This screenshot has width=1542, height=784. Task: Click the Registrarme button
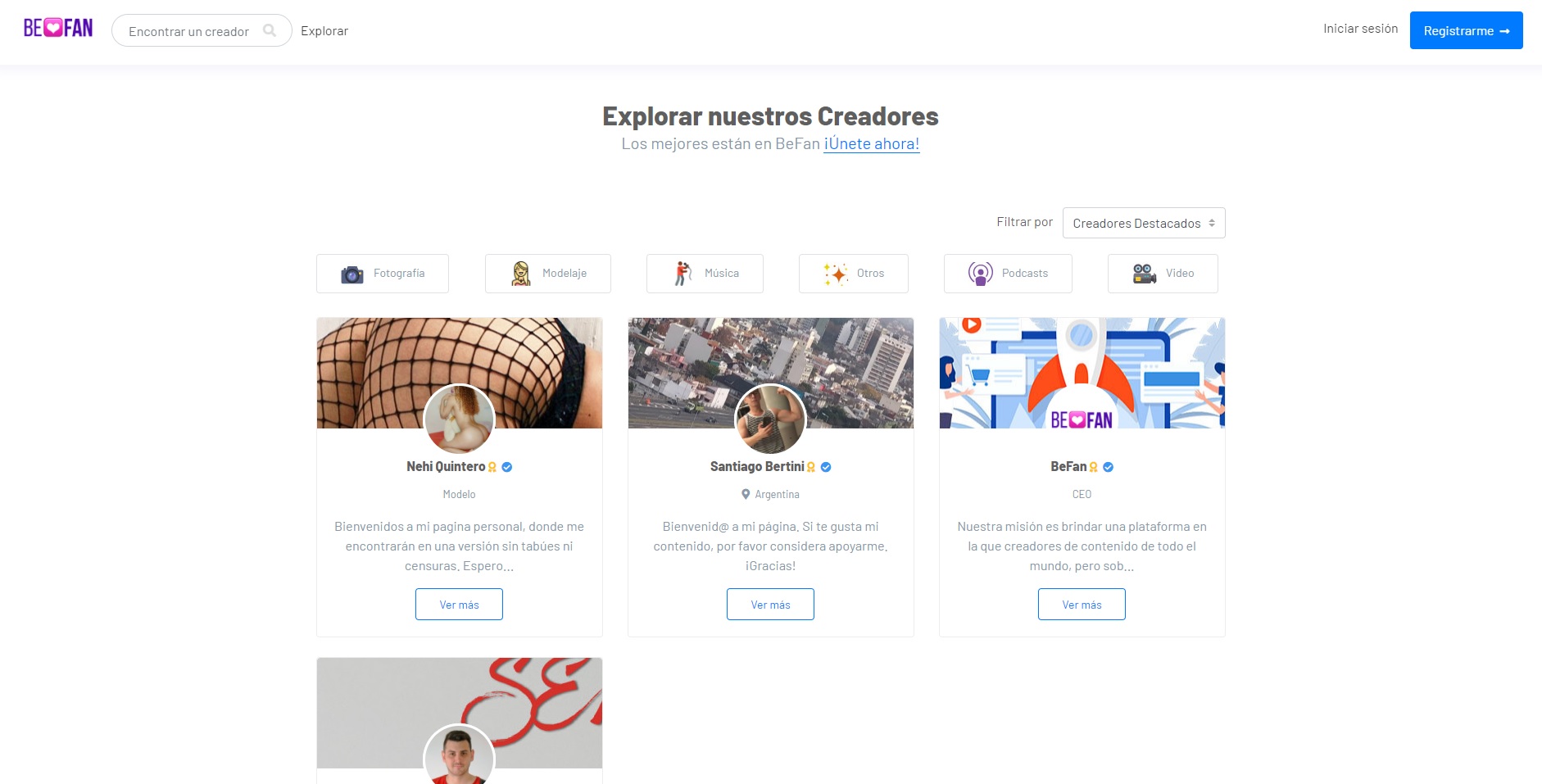(x=1466, y=30)
